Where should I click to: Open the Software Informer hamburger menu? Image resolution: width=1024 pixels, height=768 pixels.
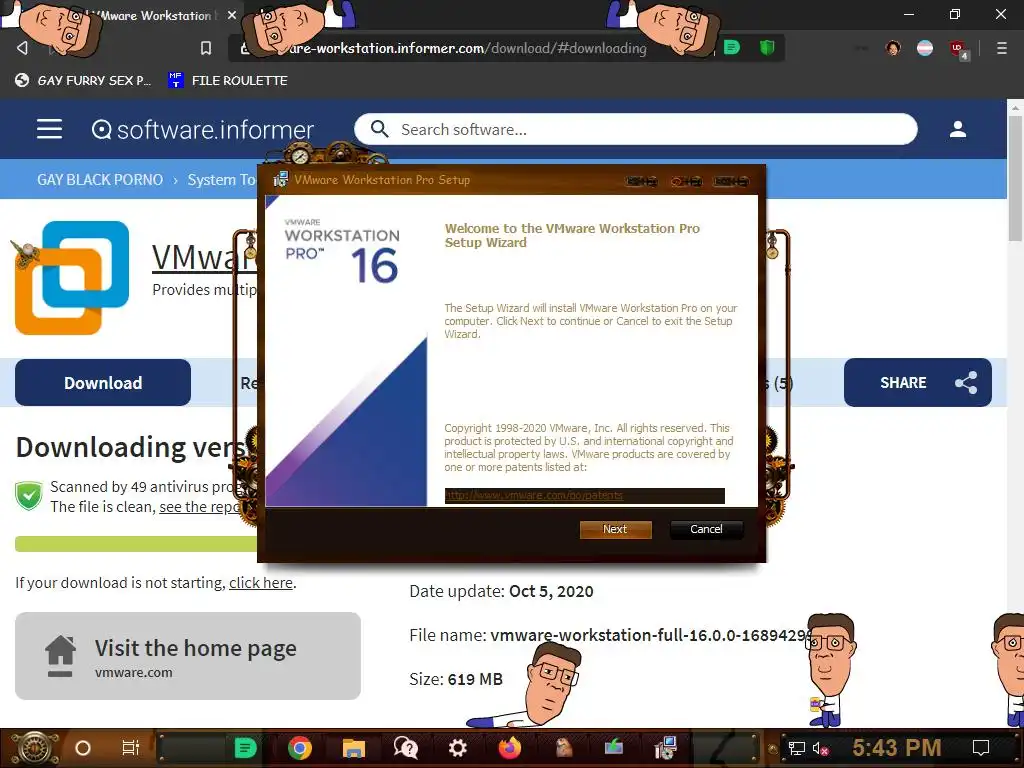50,129
